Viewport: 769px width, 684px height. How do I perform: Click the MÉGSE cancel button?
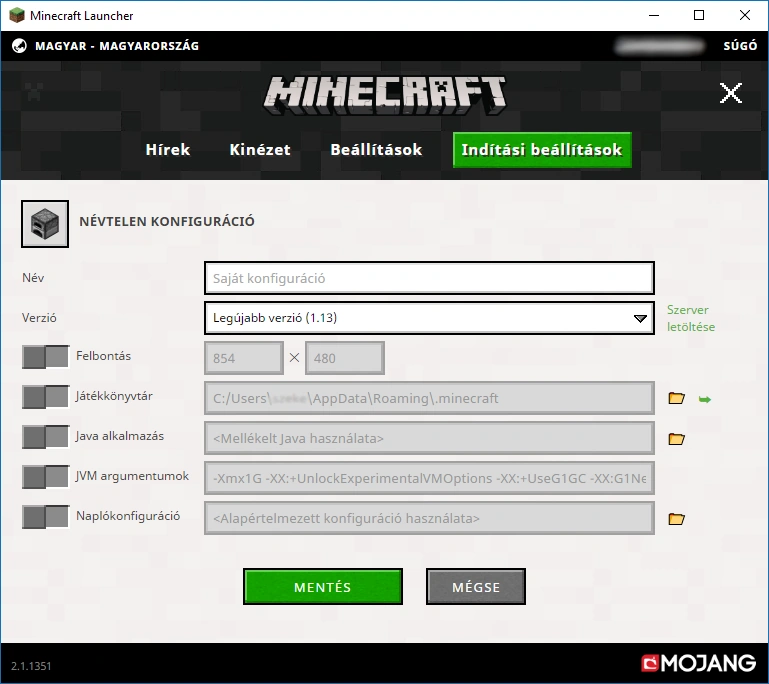(x=476, y=587)
